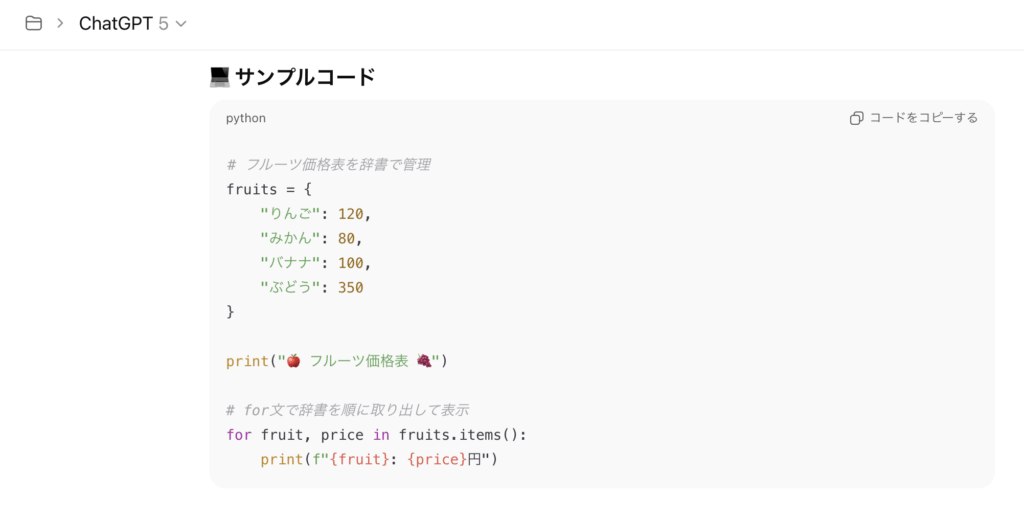This screenshot has width=1024, height=517.
Task: Click the python language label
Action: tap(246, 118)
